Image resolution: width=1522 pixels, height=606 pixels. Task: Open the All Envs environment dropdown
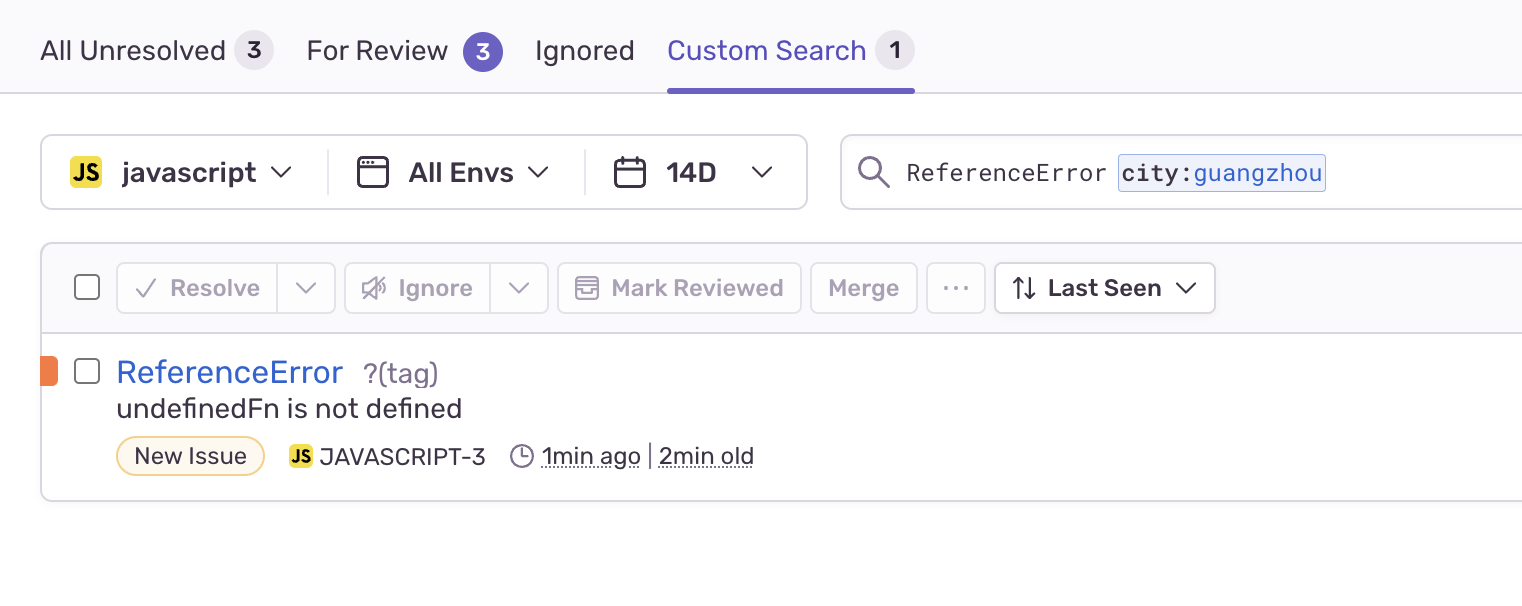point(454,172)
